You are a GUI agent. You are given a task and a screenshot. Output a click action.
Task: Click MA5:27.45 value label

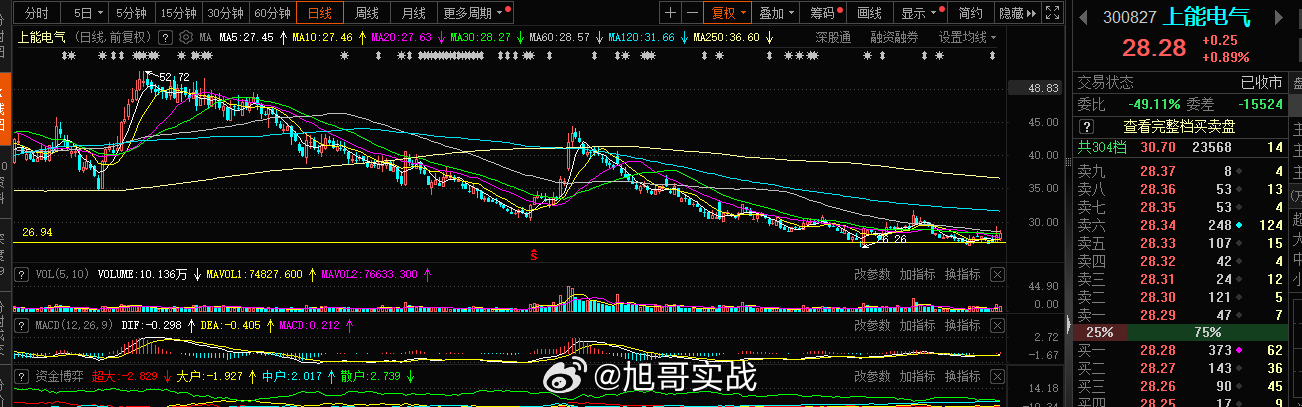[x=246, y=37]
